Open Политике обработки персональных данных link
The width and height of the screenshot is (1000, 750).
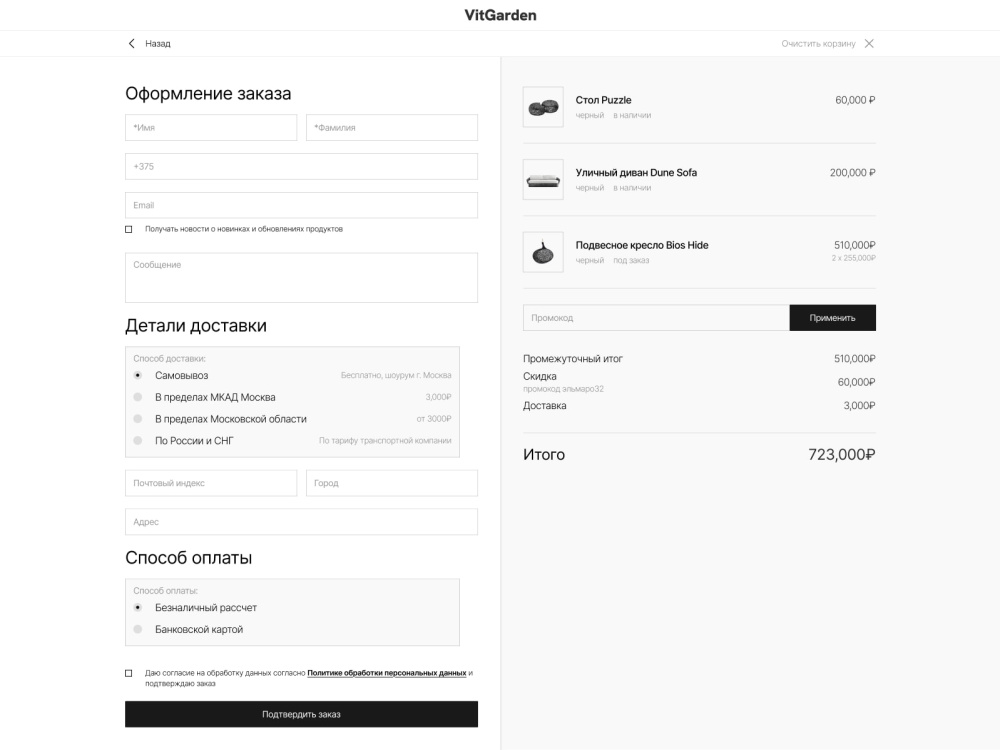tap(386, 673)
